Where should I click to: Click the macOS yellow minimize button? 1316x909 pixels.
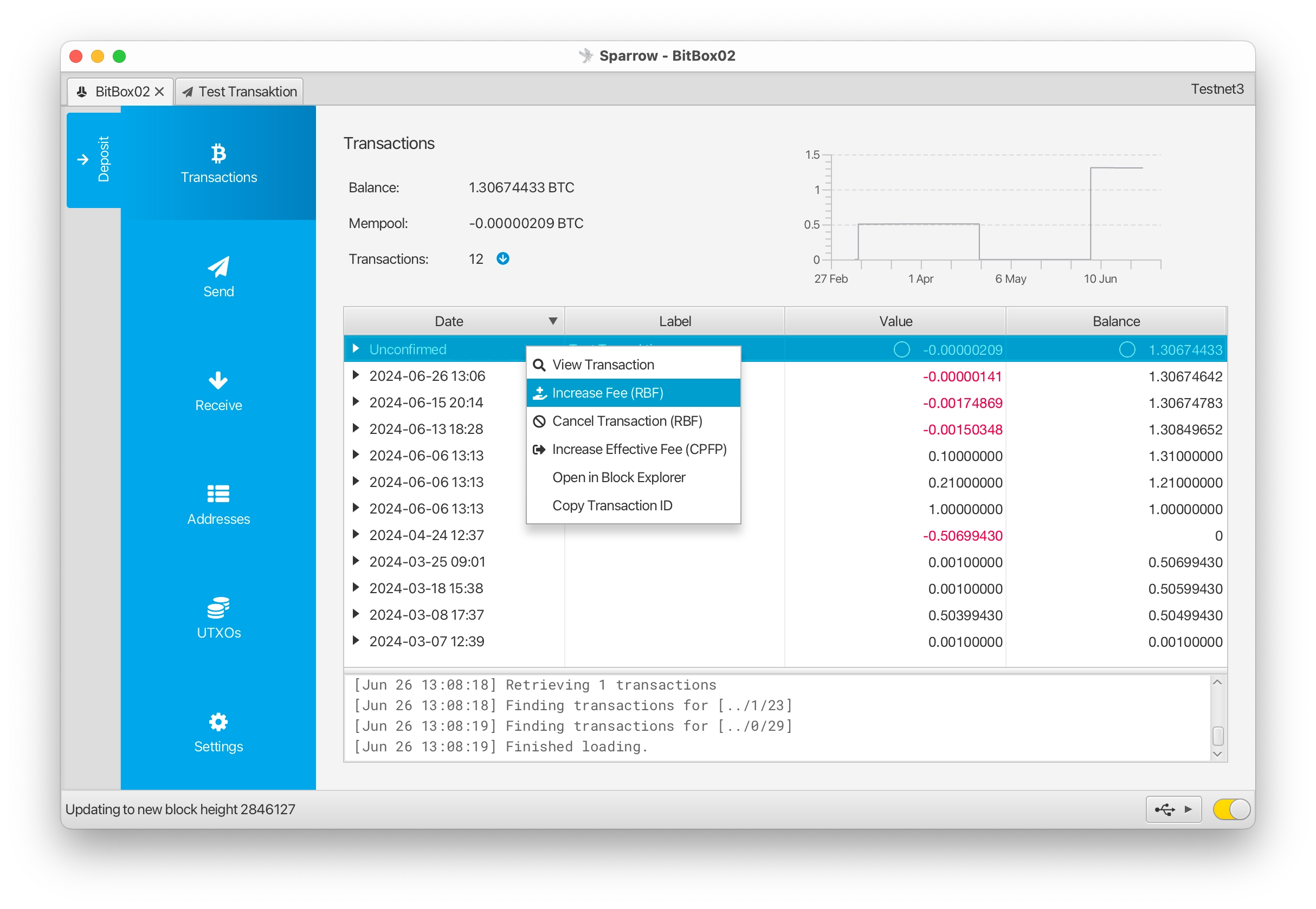[98, 56]
